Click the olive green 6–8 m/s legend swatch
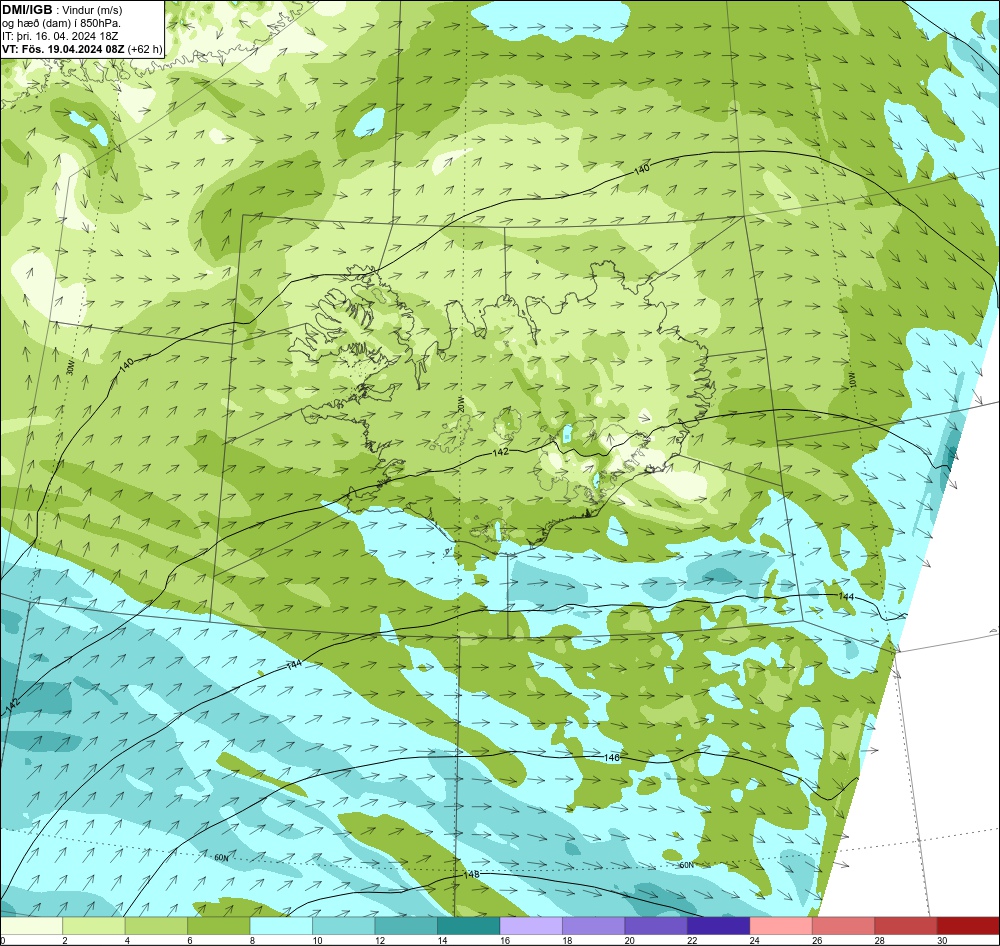The height and width of the screenshot is (946, 1000). 219,926
